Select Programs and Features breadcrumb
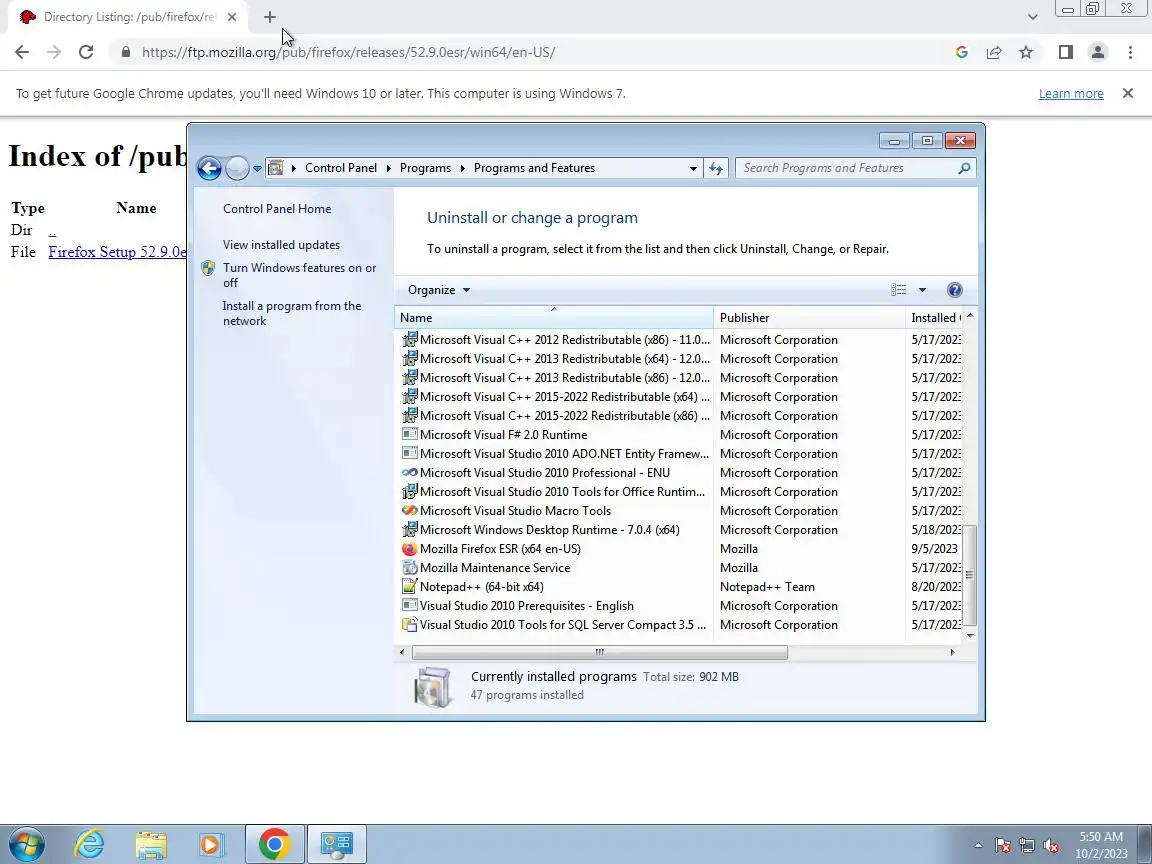Screen dimensions: 1152x864 (x=534, y=168)
